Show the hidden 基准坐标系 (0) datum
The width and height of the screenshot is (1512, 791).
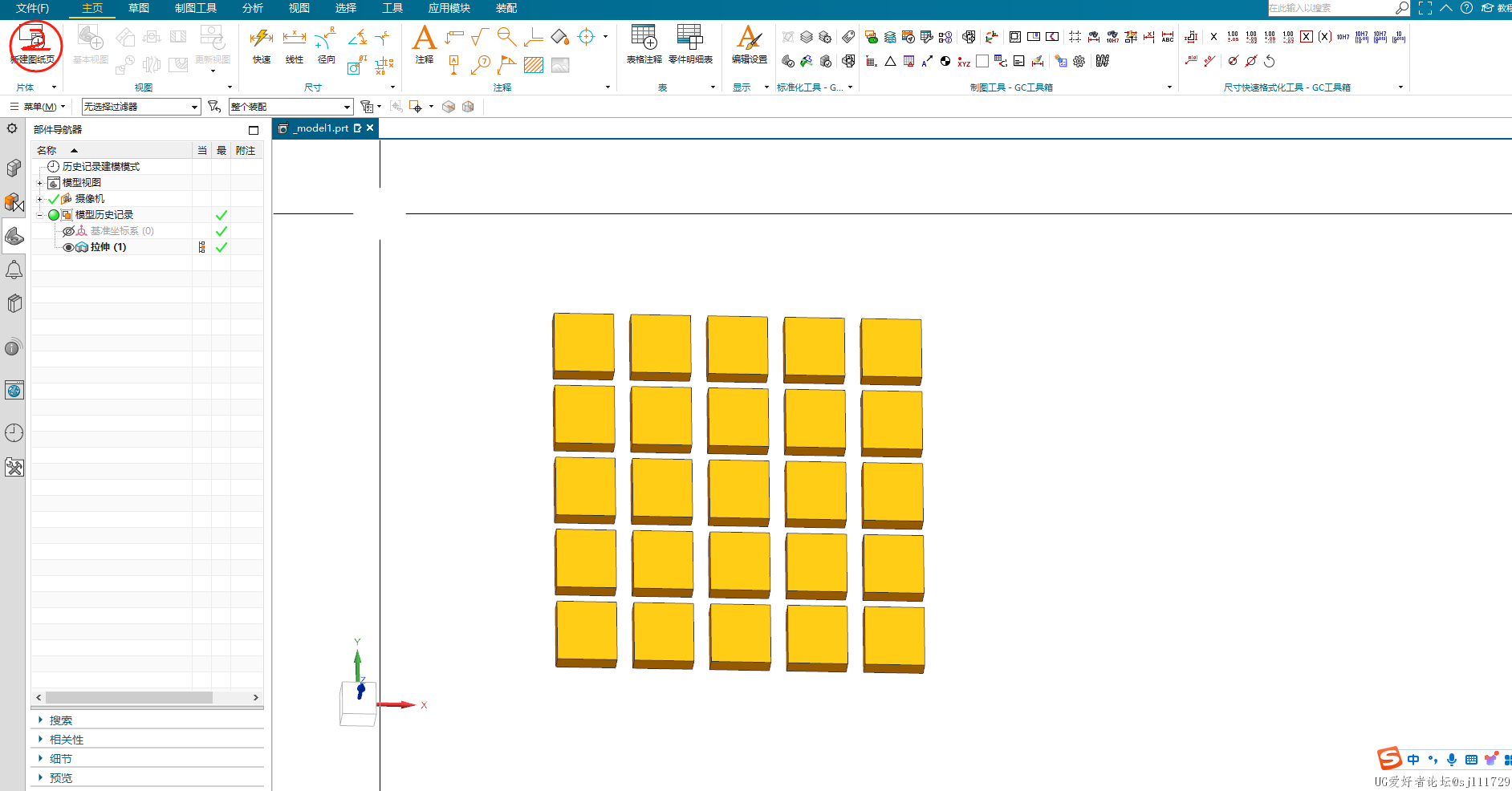(x=69, y=231)
